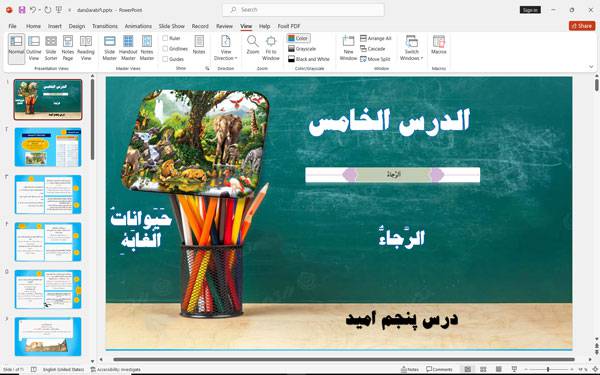Select the sixth slide thumbnail
This screenshot has width=600, height=375.
pyautogui.click(x=48, y=336)
